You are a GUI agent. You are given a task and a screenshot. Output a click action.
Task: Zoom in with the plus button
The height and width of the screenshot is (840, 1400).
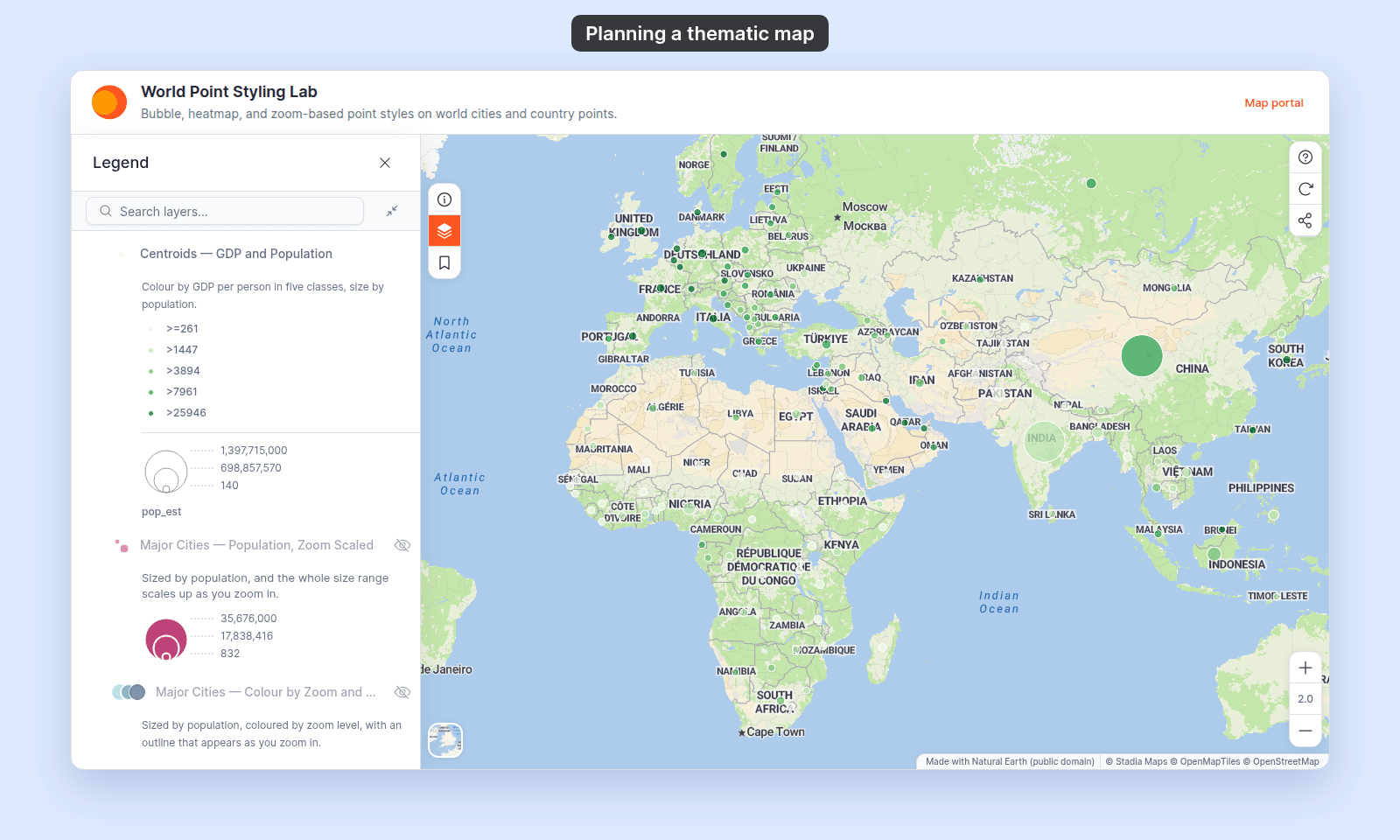[1305, 668]
